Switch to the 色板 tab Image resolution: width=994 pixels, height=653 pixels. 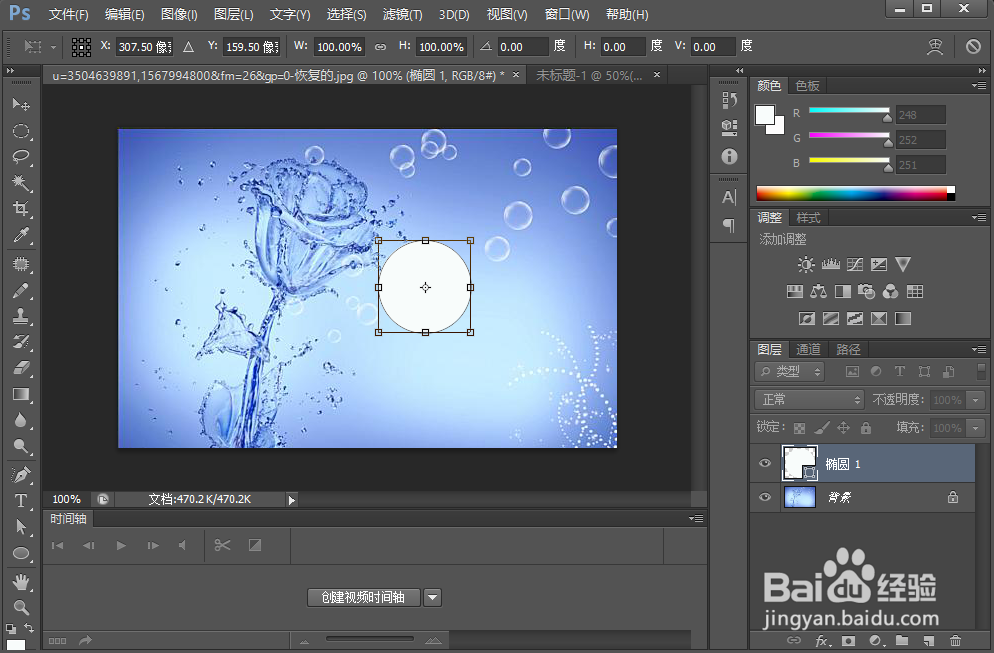click(808, 86)
